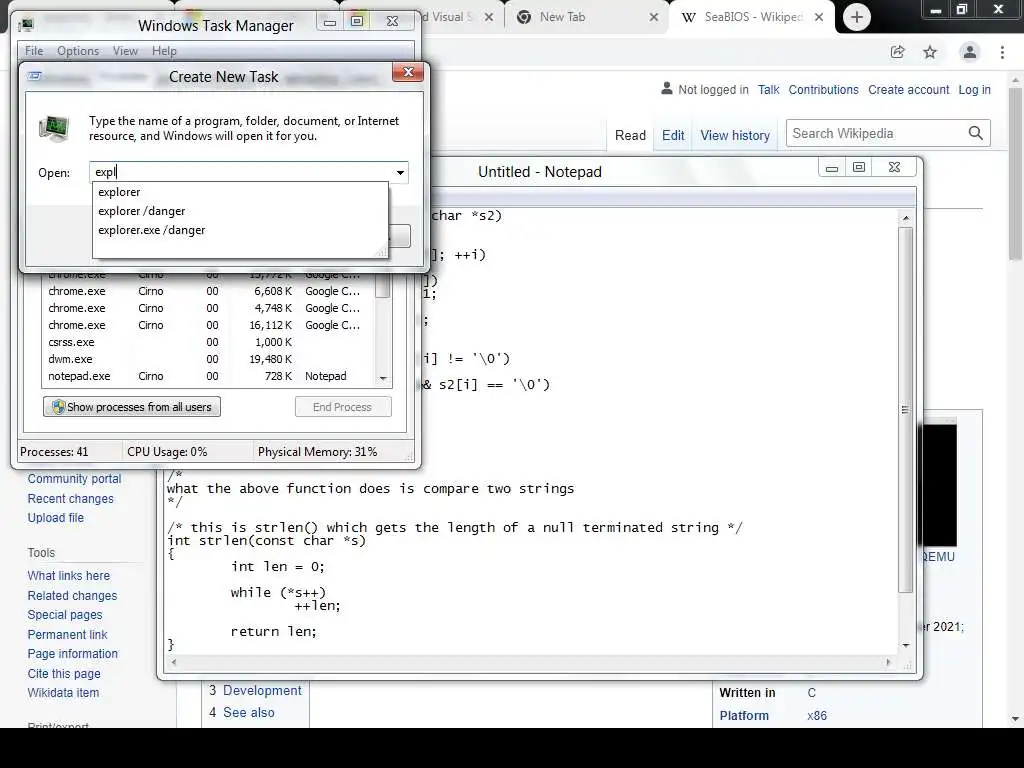Click the Task Manager title bar icon

click(27, 25)
